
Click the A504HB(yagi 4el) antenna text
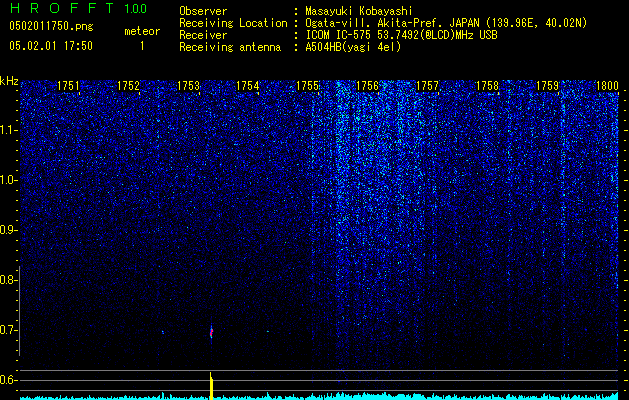(x=353, y=47)
